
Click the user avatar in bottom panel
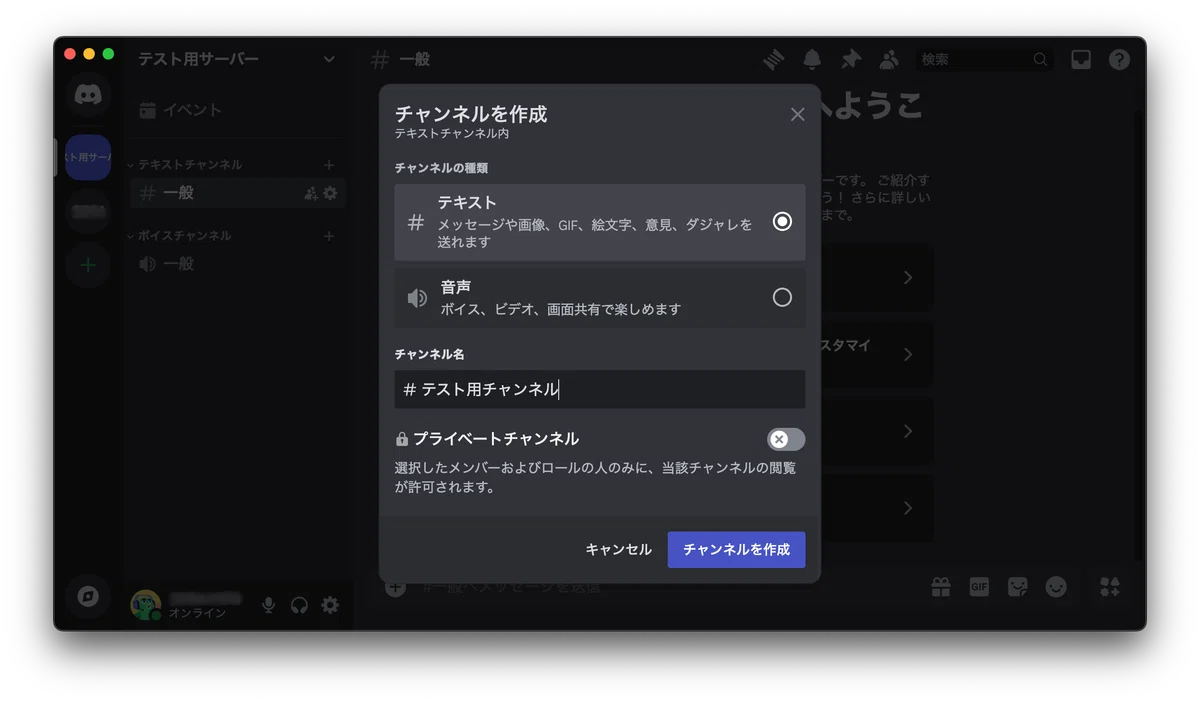pos(146,605)
